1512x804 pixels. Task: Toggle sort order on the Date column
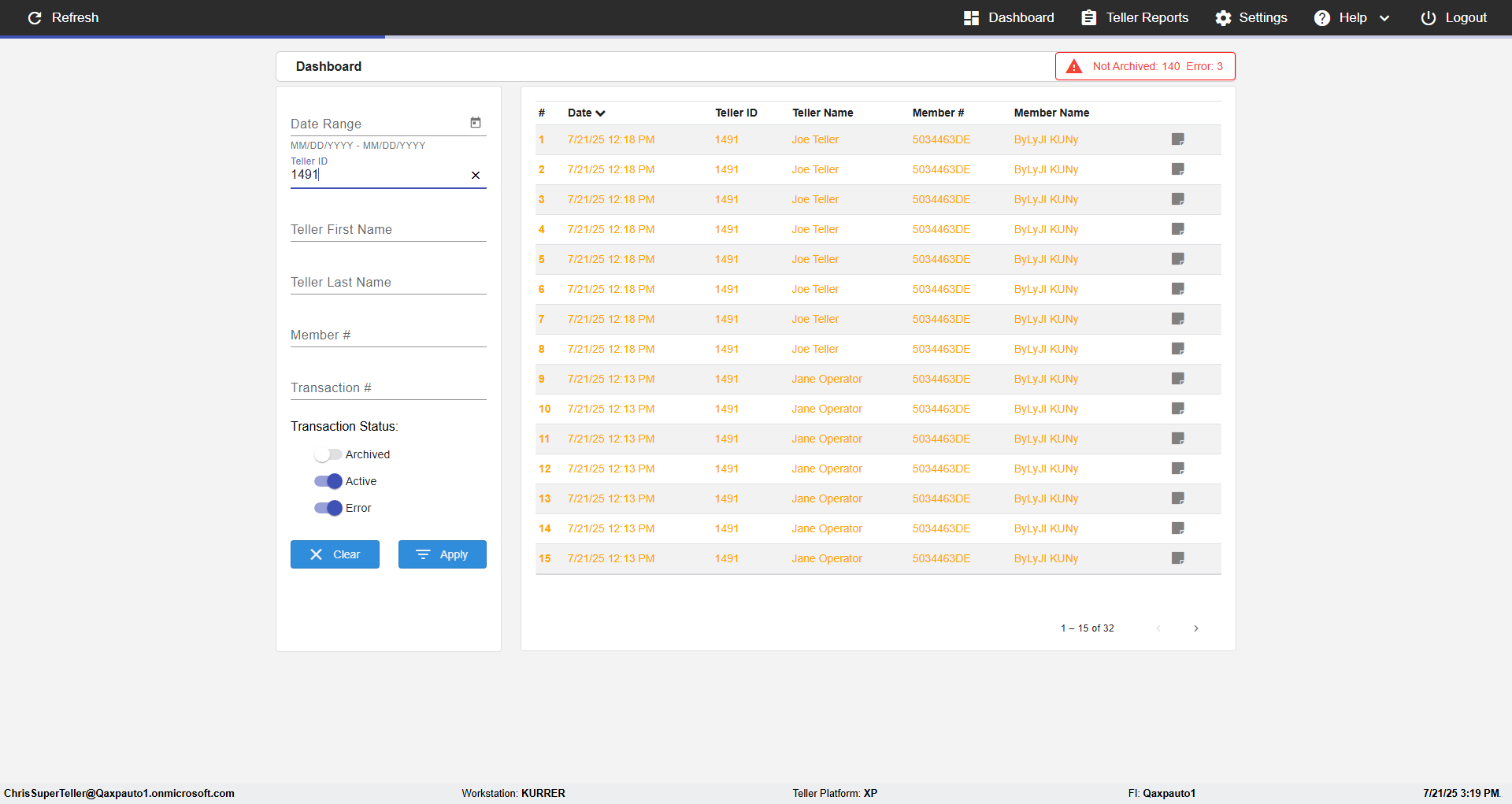point(586,113)
